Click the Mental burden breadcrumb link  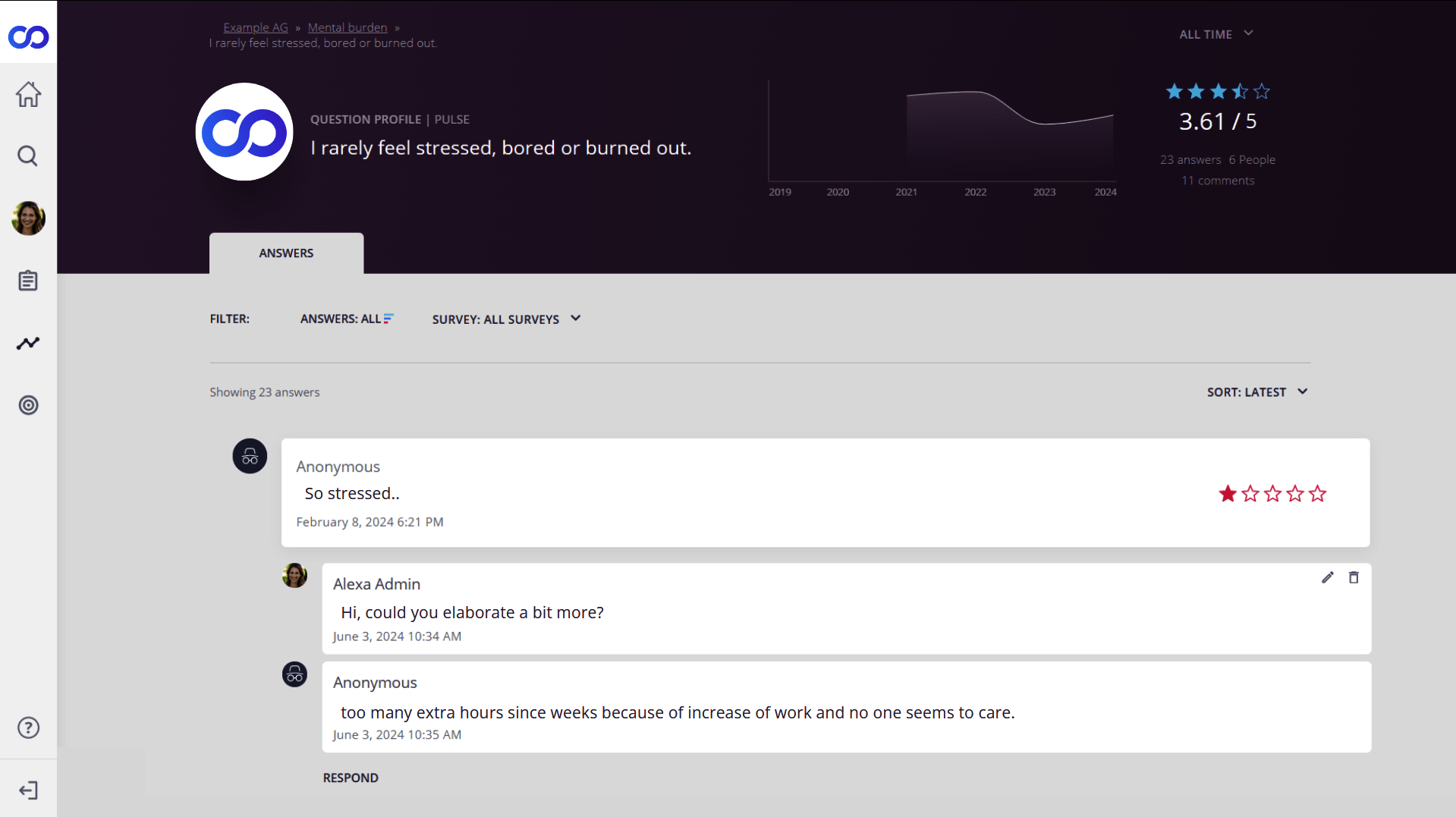347,27
